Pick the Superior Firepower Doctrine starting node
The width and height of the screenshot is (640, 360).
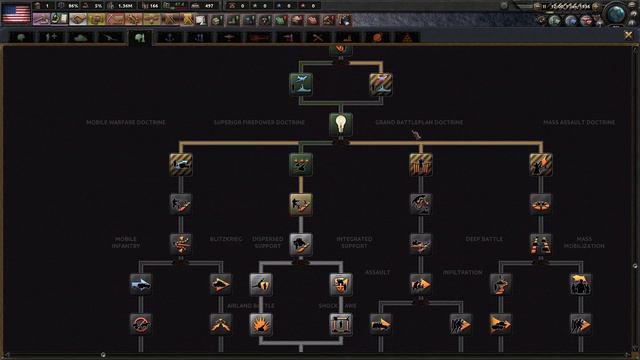301,164
